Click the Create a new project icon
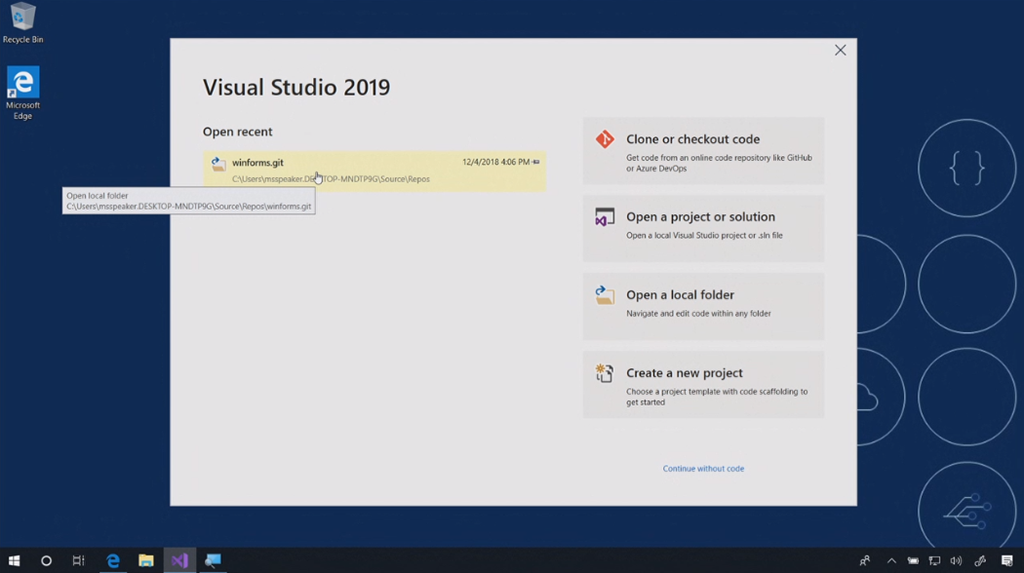Screen dimensions: 1024x573 [604, 373]
